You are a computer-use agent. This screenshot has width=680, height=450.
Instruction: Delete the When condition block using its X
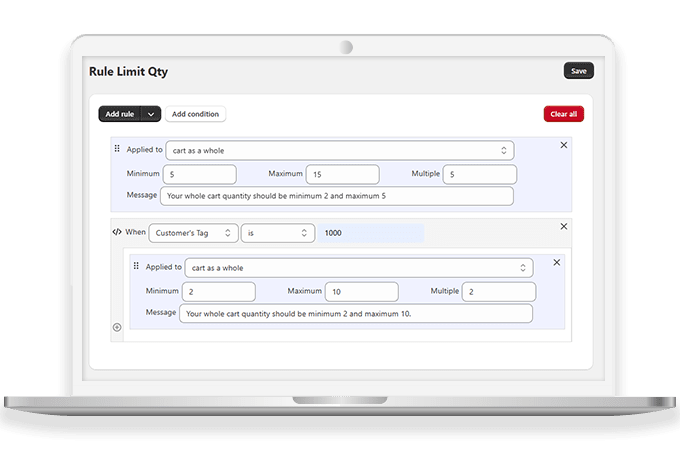tap(563, 226)
